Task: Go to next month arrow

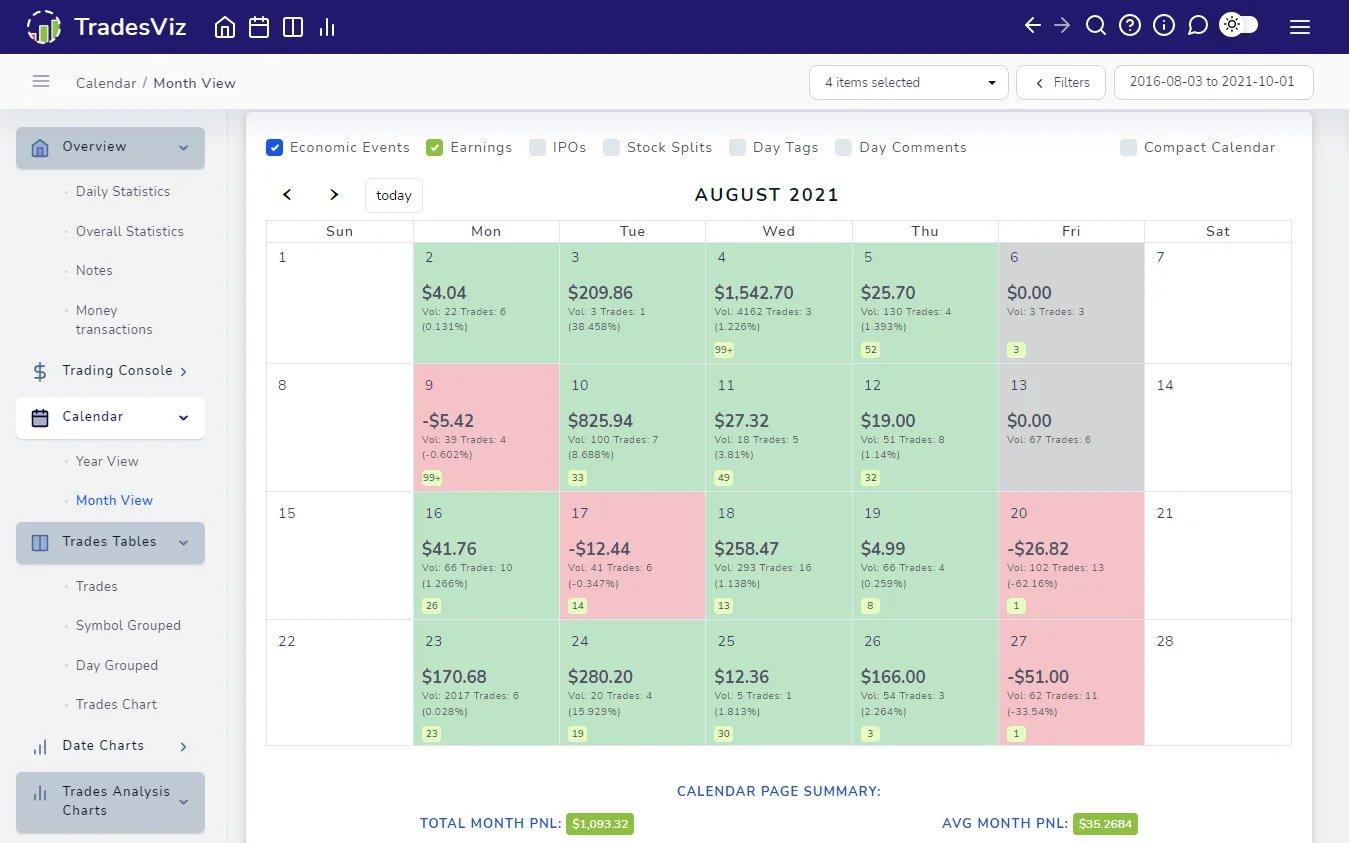Action: click(334, 195)
